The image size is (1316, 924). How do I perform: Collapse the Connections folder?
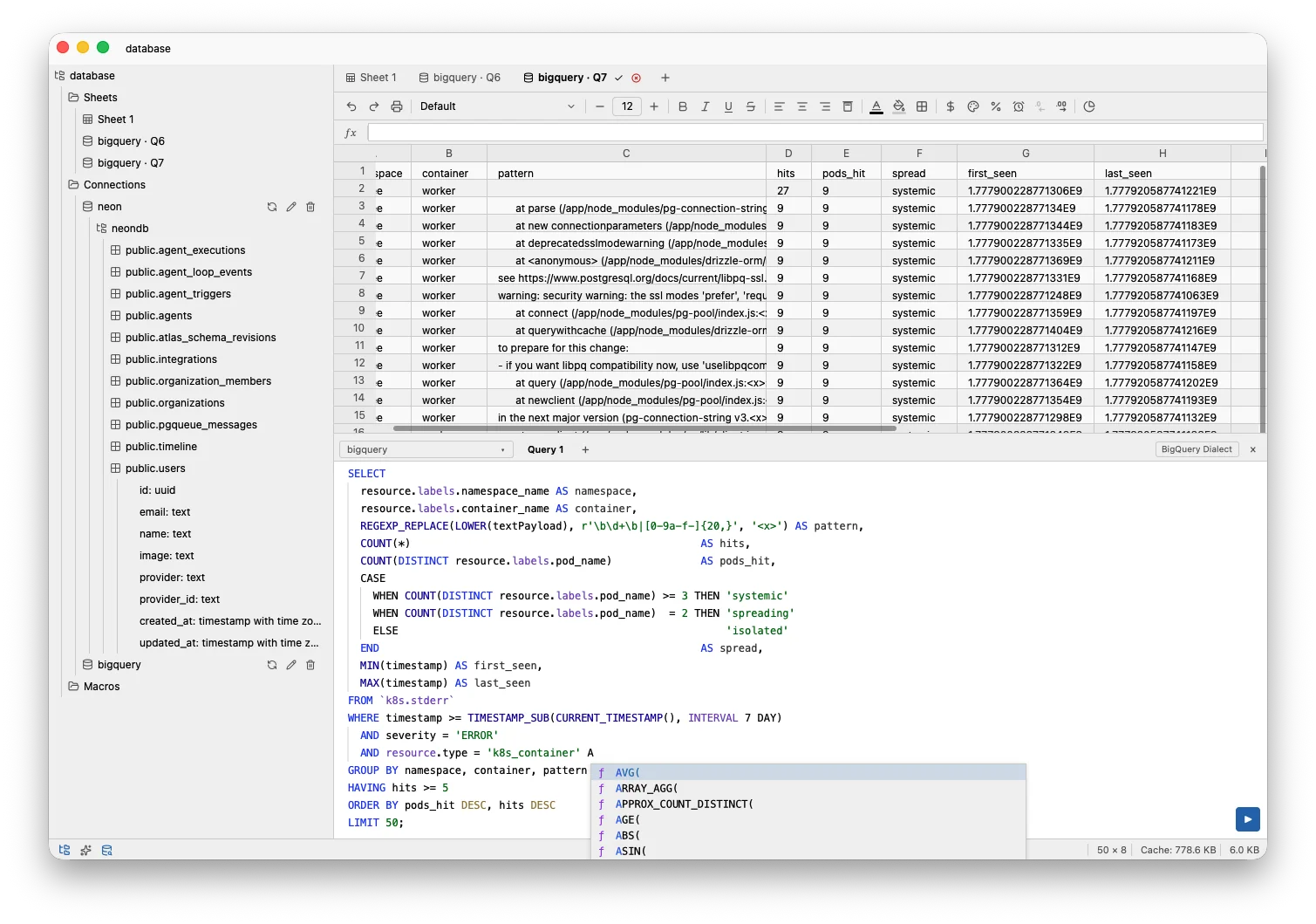point(106,185)
